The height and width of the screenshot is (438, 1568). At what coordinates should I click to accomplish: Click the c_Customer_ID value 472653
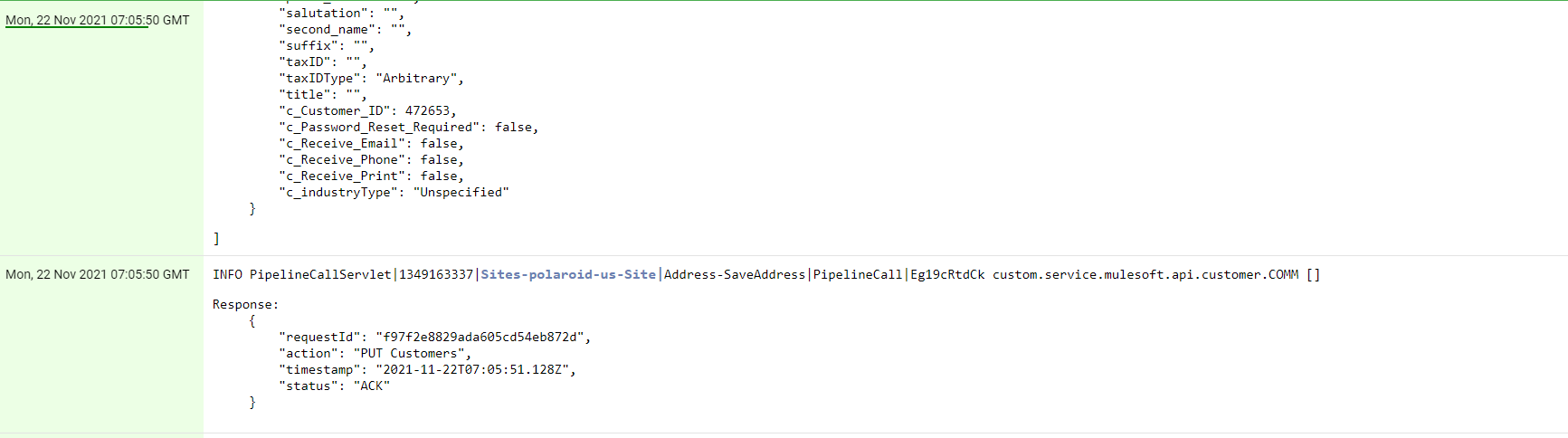(x=427, y=110)
